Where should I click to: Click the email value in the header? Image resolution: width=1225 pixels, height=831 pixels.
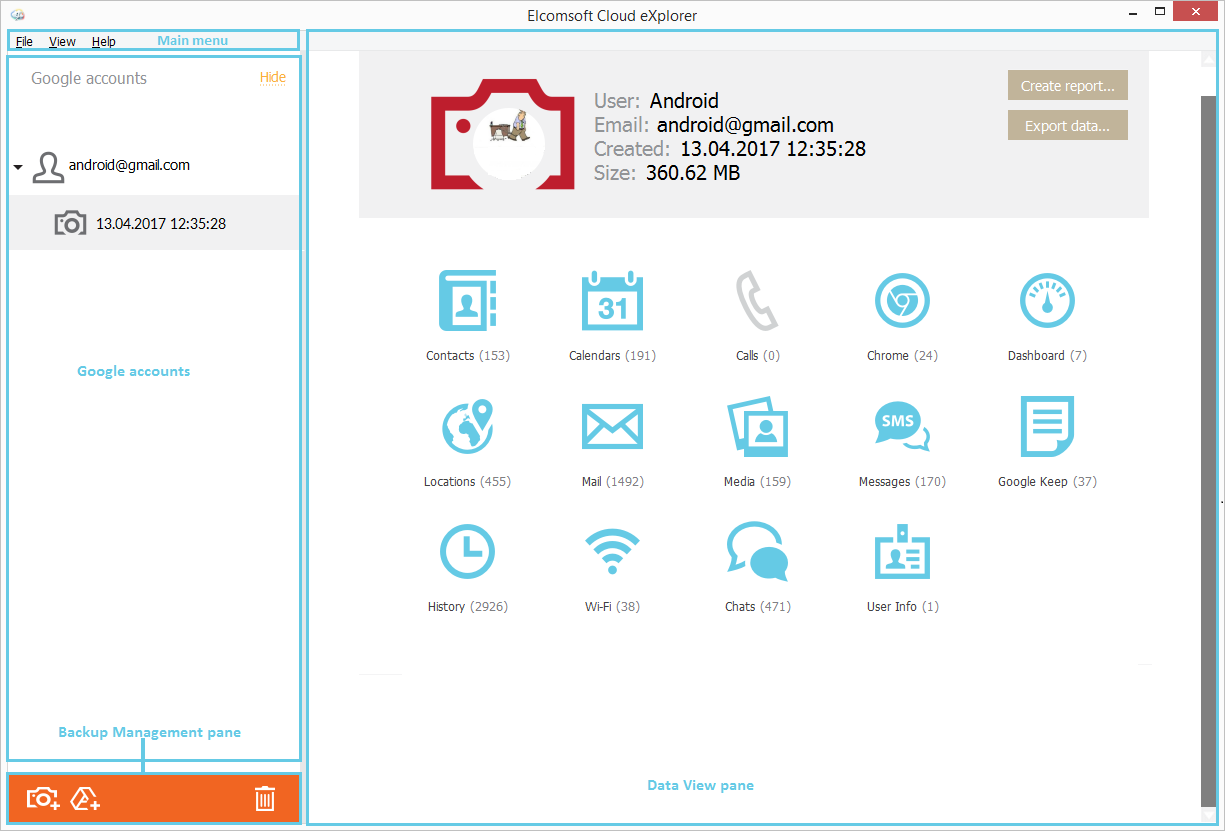coord(745,125)
